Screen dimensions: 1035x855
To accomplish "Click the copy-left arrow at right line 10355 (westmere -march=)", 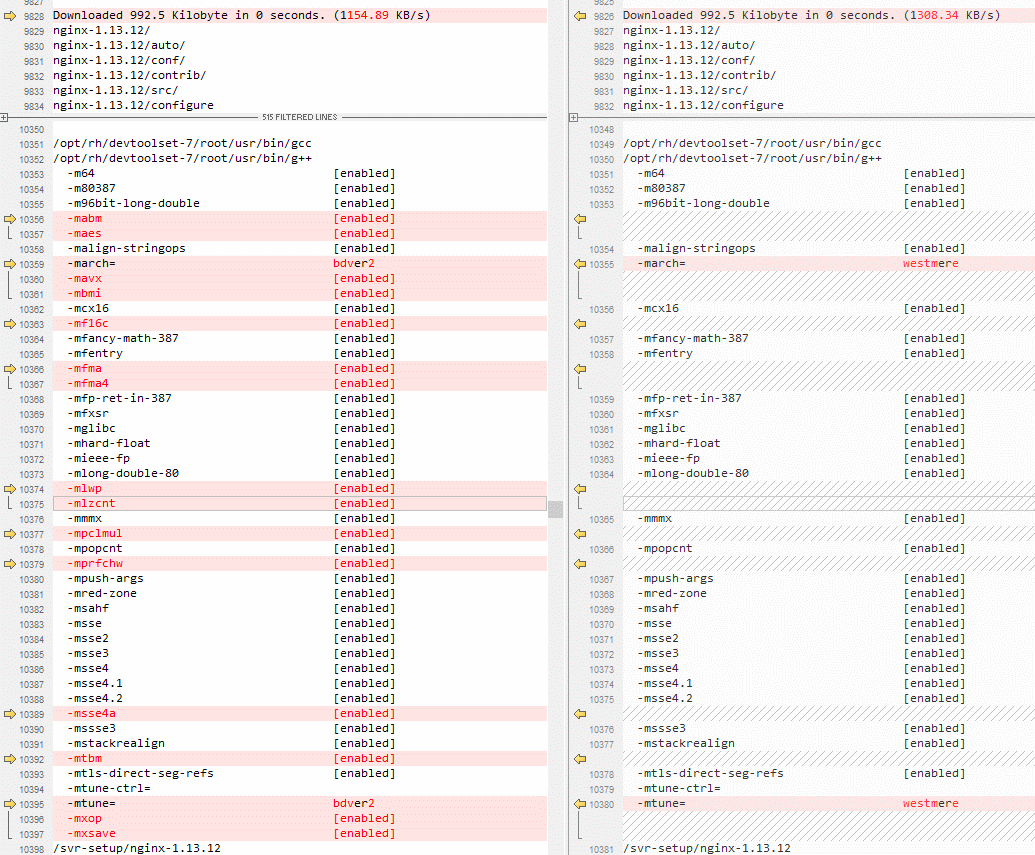I will pos(580,263).
